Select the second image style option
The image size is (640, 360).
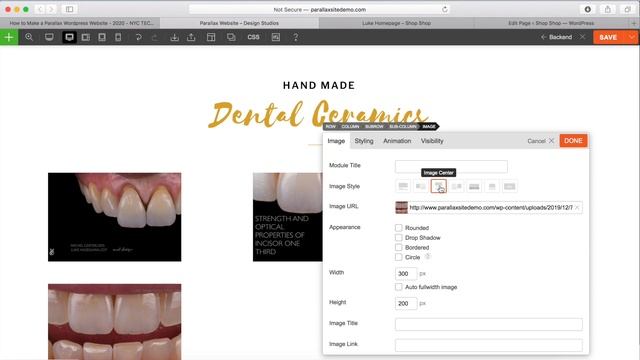pyautogui.click(x=421, y=186)
